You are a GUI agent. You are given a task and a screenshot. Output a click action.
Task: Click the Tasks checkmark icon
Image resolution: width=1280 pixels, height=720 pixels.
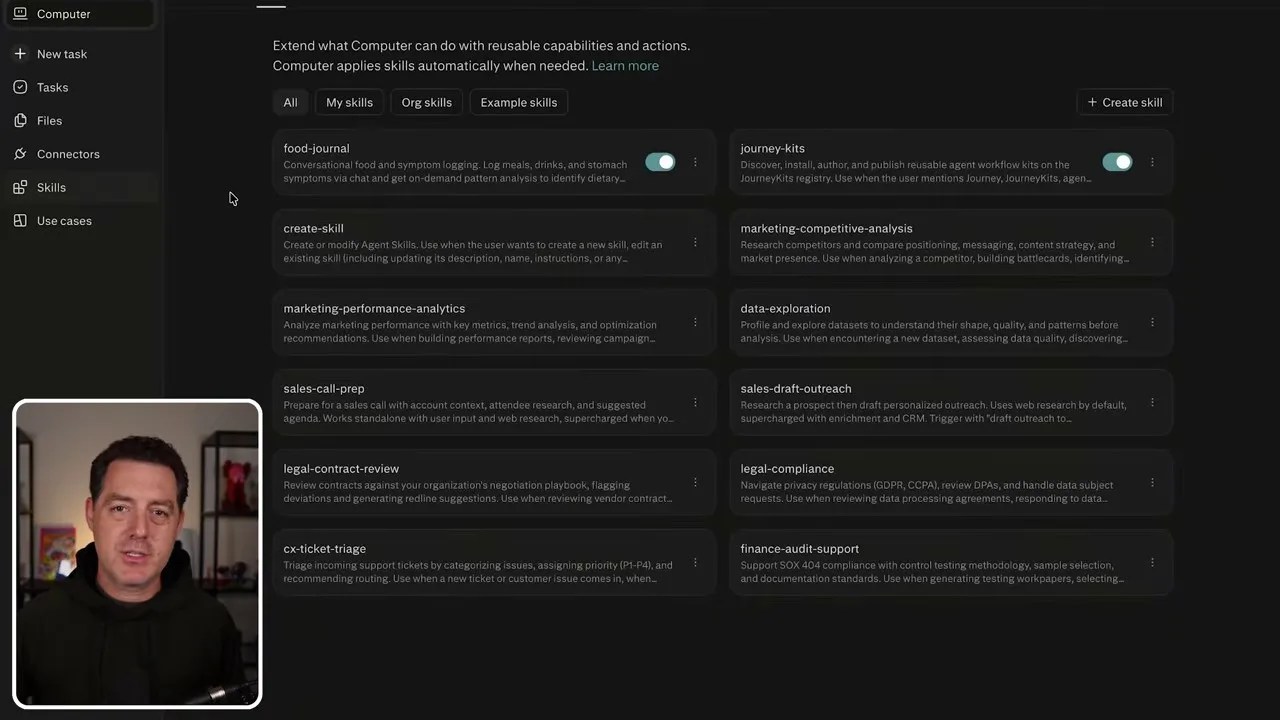pyautogui.click(x=20, y=87)
